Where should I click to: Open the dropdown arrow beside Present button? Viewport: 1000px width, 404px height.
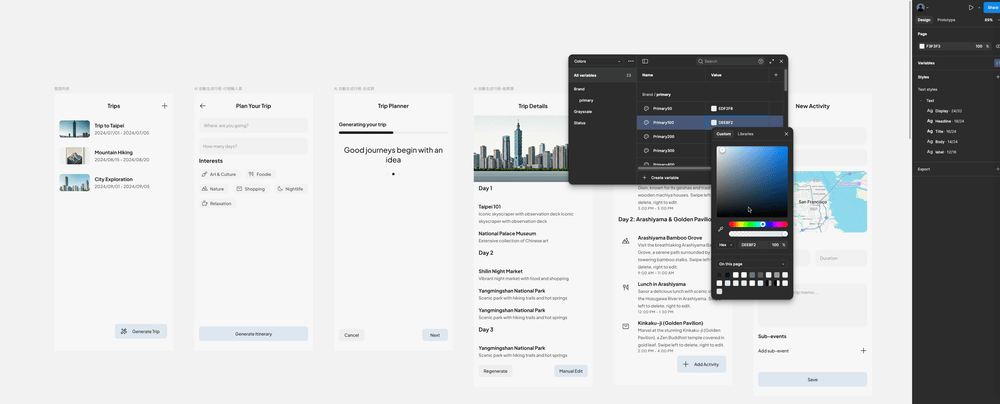tap(979, 8)
